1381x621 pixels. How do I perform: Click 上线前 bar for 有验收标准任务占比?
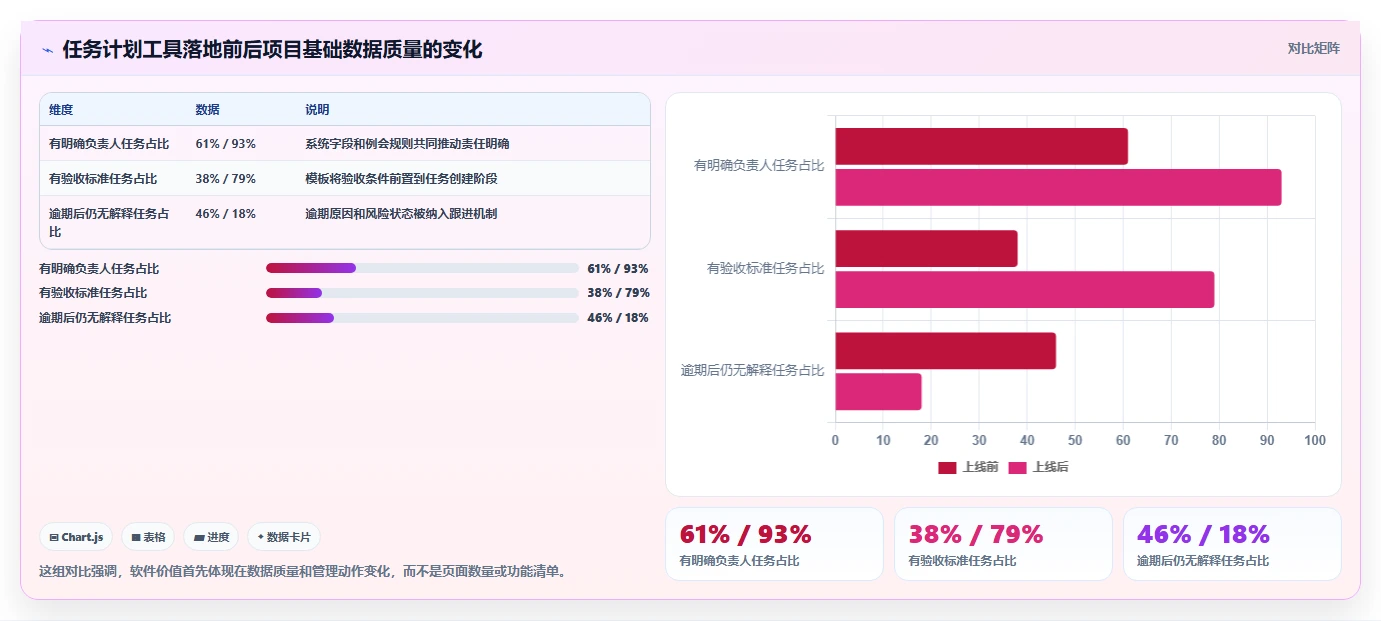point(926,248)
